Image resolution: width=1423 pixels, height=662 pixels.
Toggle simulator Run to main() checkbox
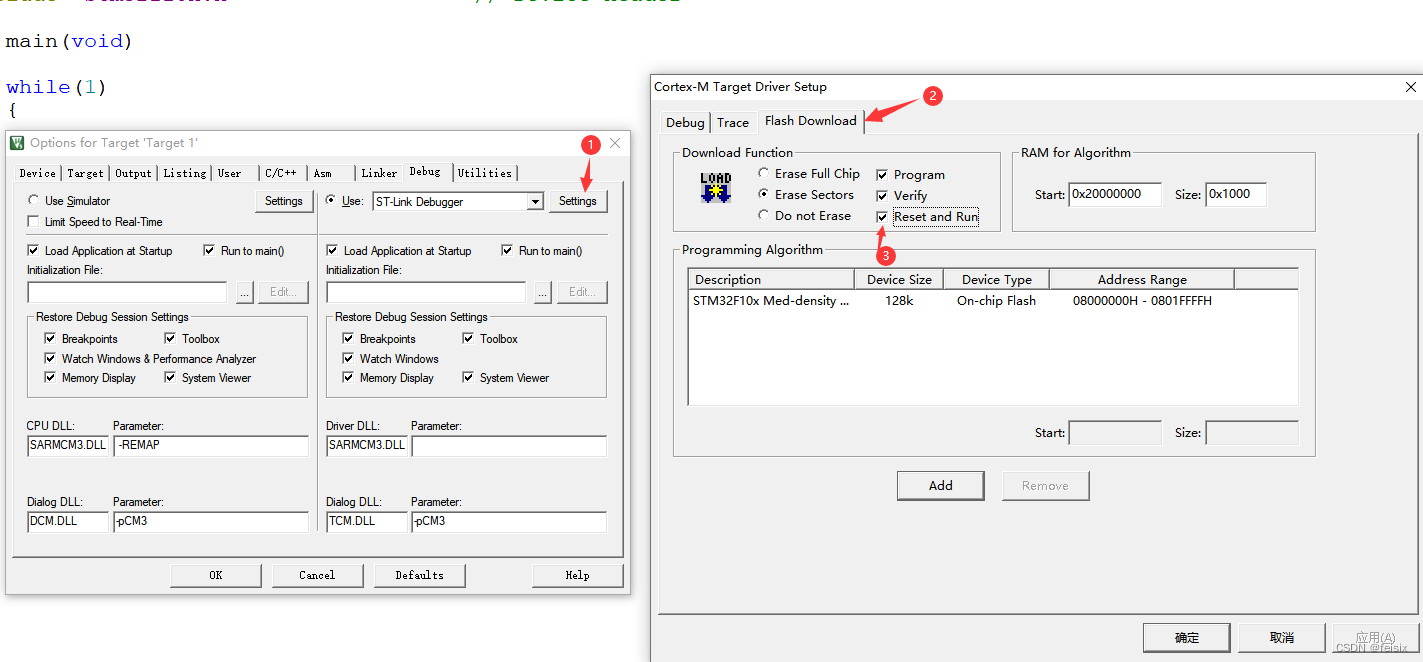pos(209,251)
